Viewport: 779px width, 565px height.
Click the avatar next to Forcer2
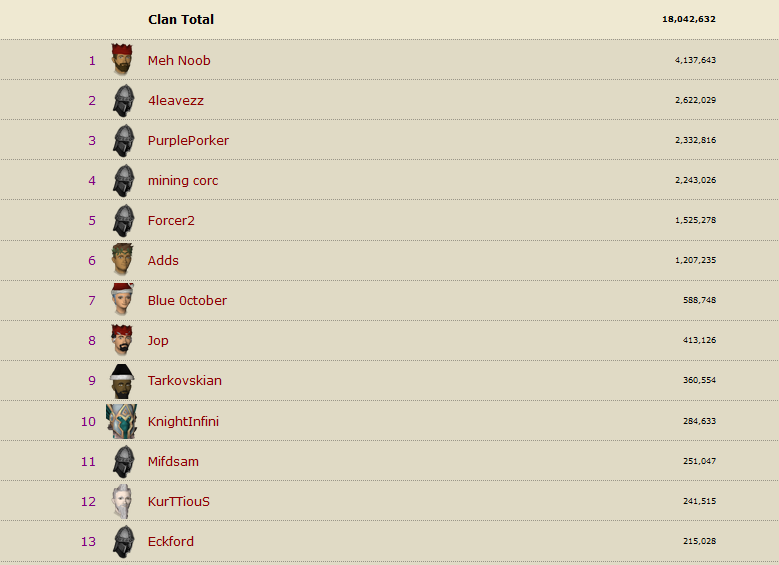click(x=123, y=220)
